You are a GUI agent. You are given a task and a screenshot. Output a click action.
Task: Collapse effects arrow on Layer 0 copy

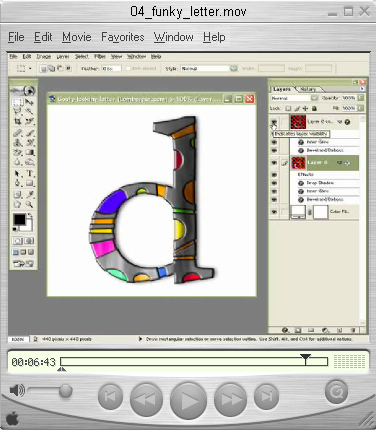pos(340,122)
